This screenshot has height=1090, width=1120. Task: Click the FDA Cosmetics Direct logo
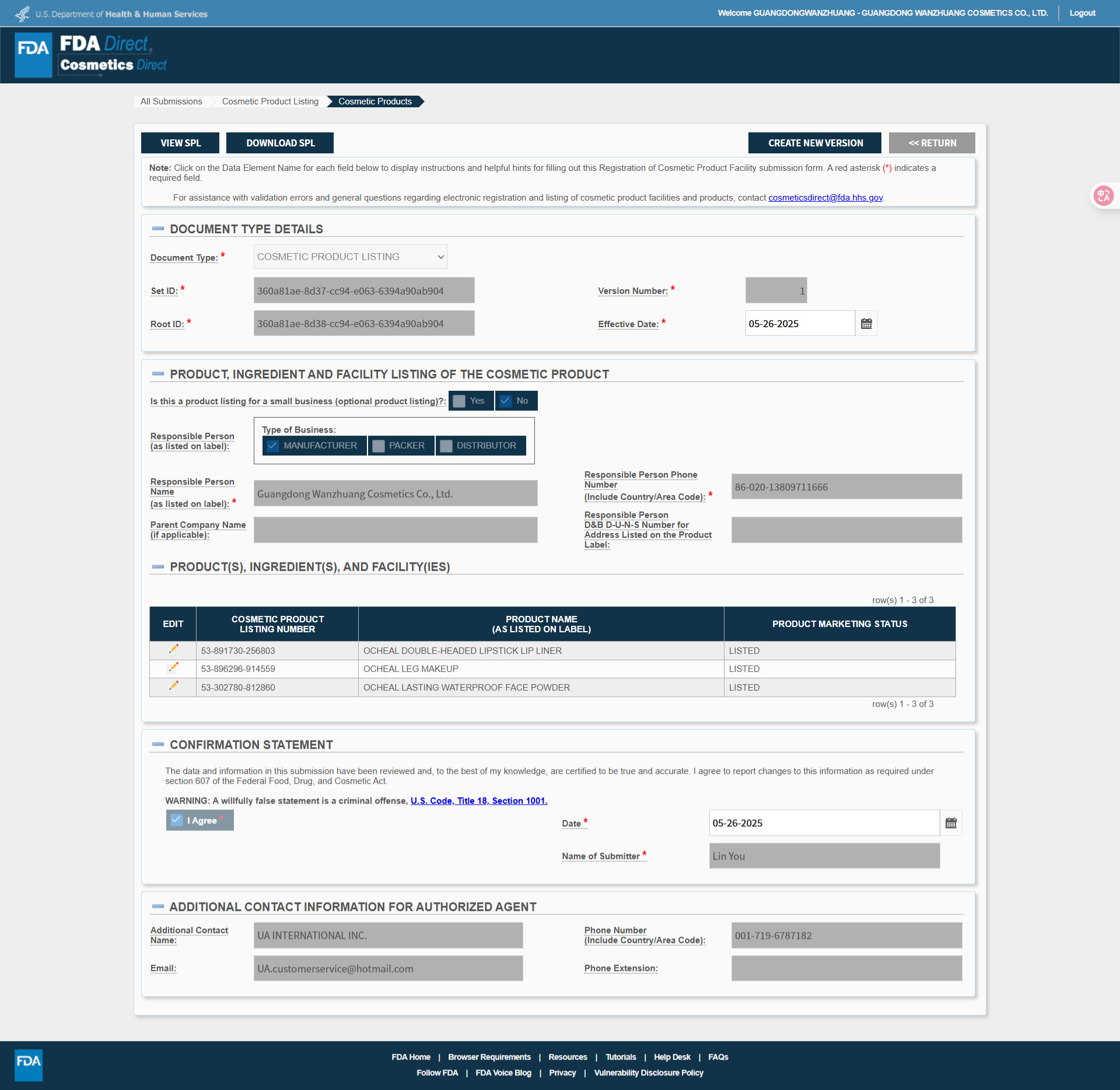tap(91, 55)
